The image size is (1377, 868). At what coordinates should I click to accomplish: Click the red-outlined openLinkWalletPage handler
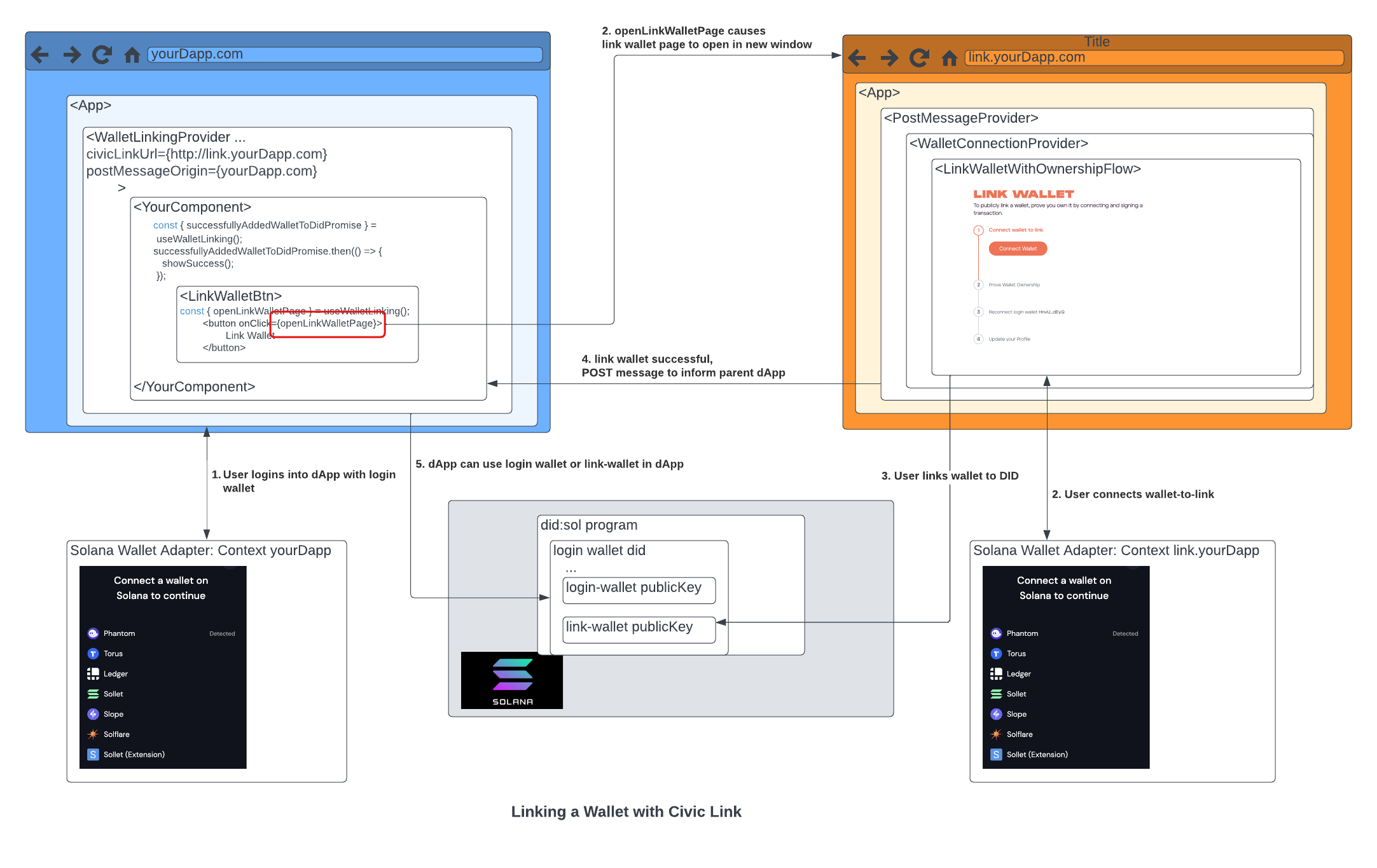click(328, 324)
